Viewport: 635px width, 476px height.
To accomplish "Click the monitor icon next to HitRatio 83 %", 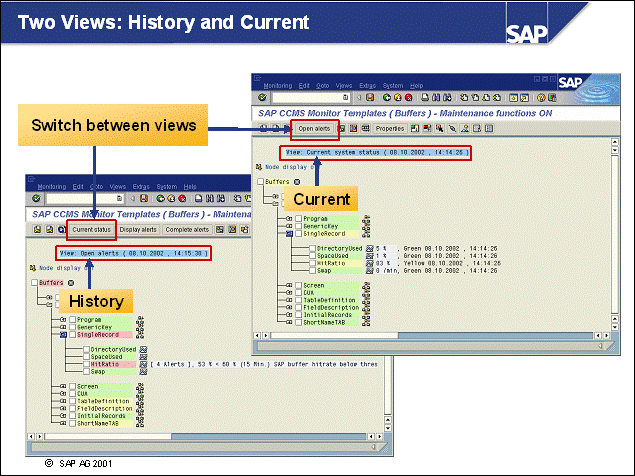I will tap(369, 263).
